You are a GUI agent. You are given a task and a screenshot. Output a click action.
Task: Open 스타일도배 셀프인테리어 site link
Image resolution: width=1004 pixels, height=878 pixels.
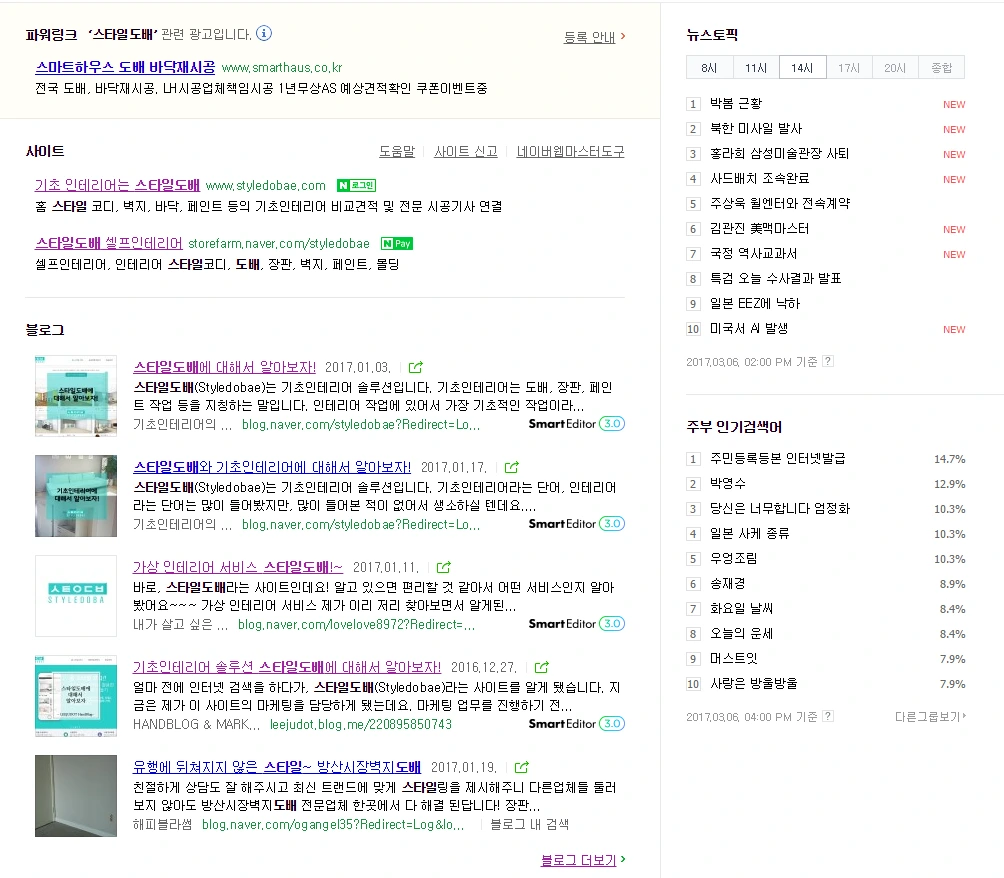coord(109,243)
